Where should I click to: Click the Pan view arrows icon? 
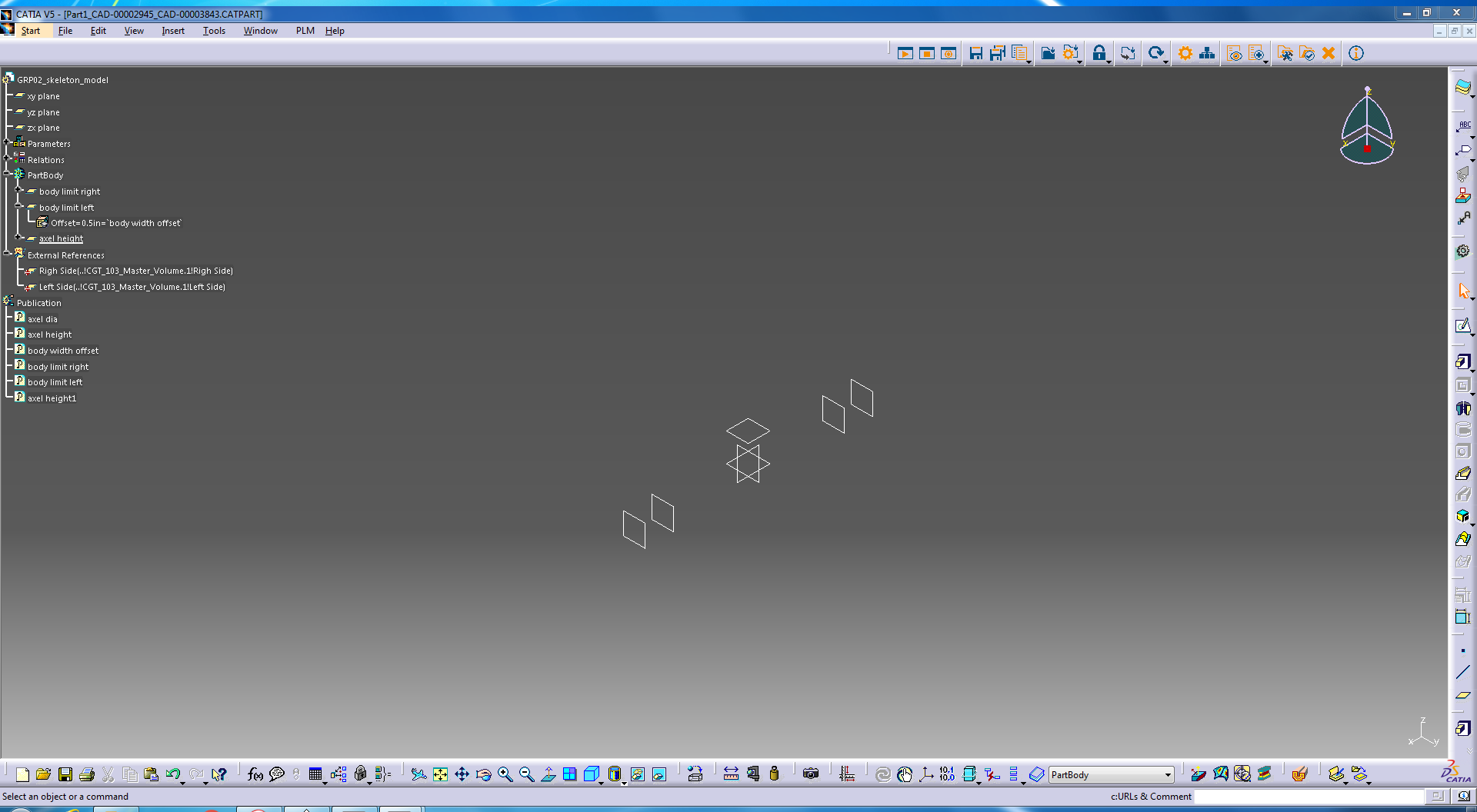(x=462, y=774)
